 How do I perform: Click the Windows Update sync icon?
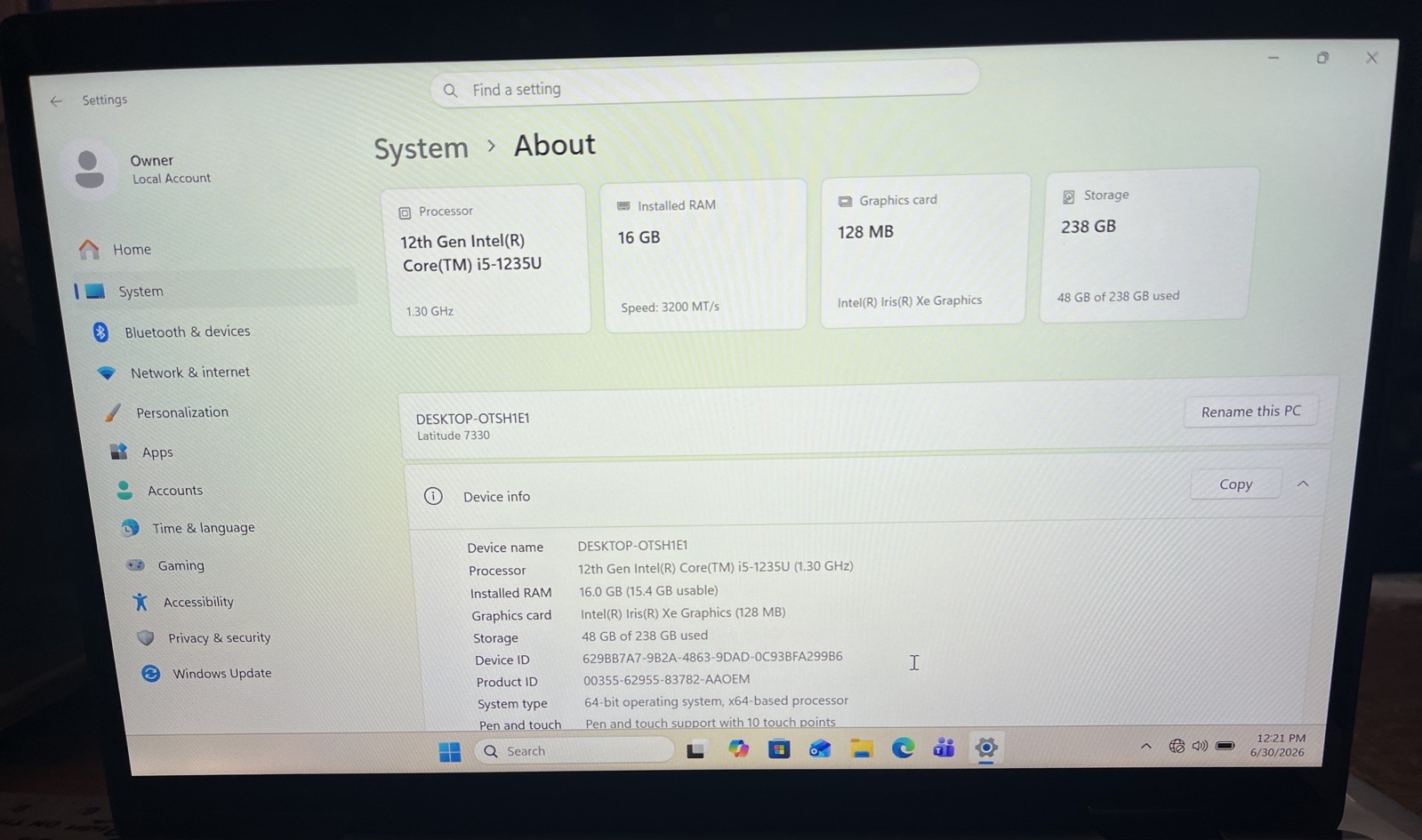coord(151,673)
